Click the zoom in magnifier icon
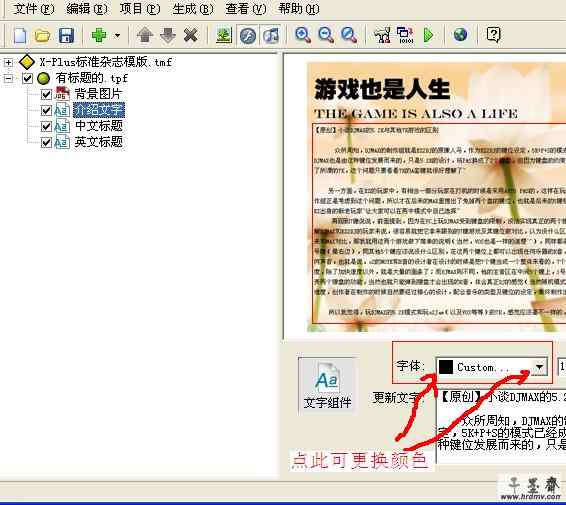Image resolution: width=566 pixels, height=505 pixels. (302, 35)
